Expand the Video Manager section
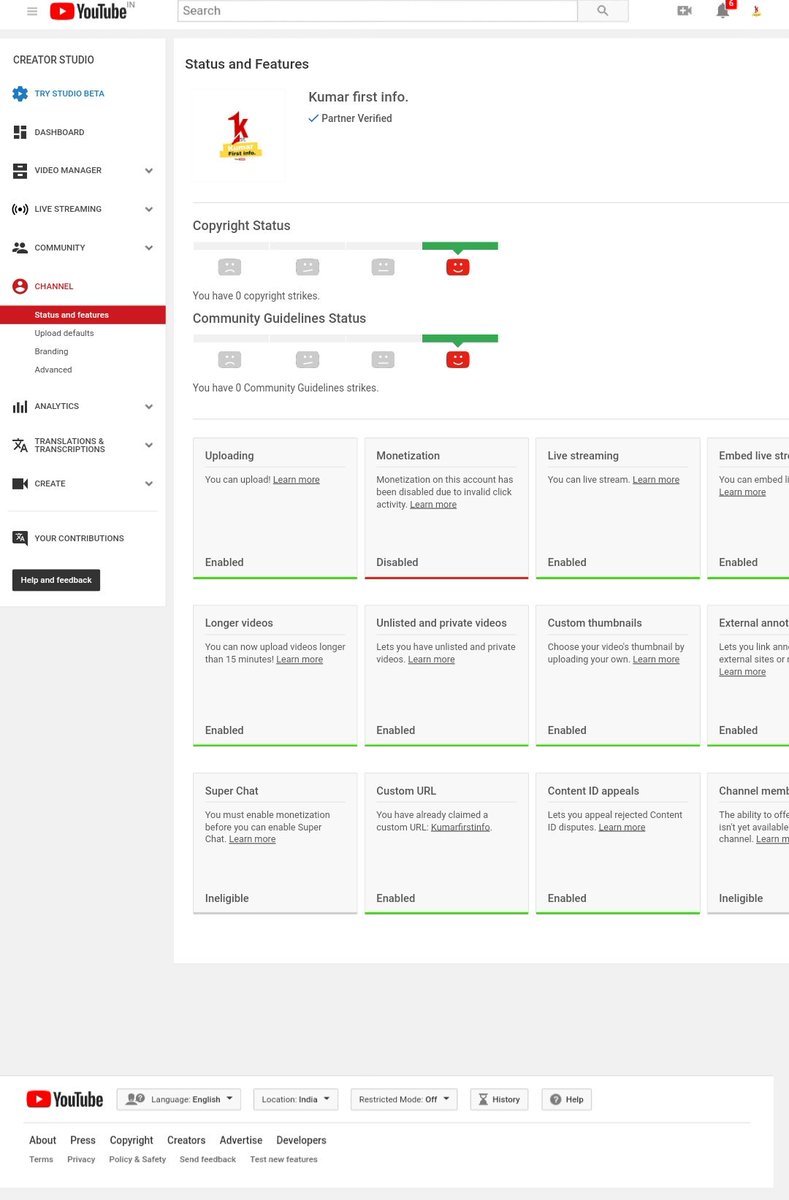Screen dimensions: 789x1200 [149, 171]
